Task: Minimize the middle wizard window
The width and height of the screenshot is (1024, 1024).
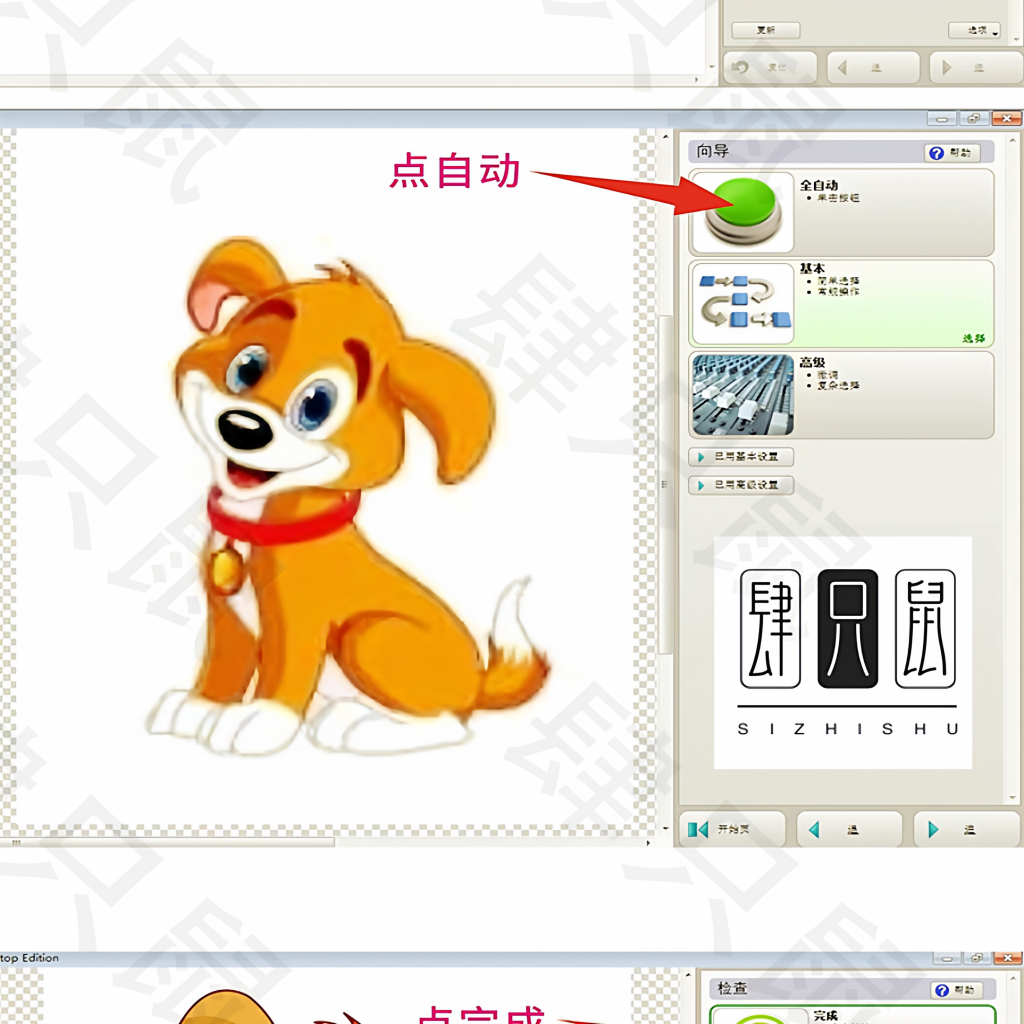Action: pos(942,119)
